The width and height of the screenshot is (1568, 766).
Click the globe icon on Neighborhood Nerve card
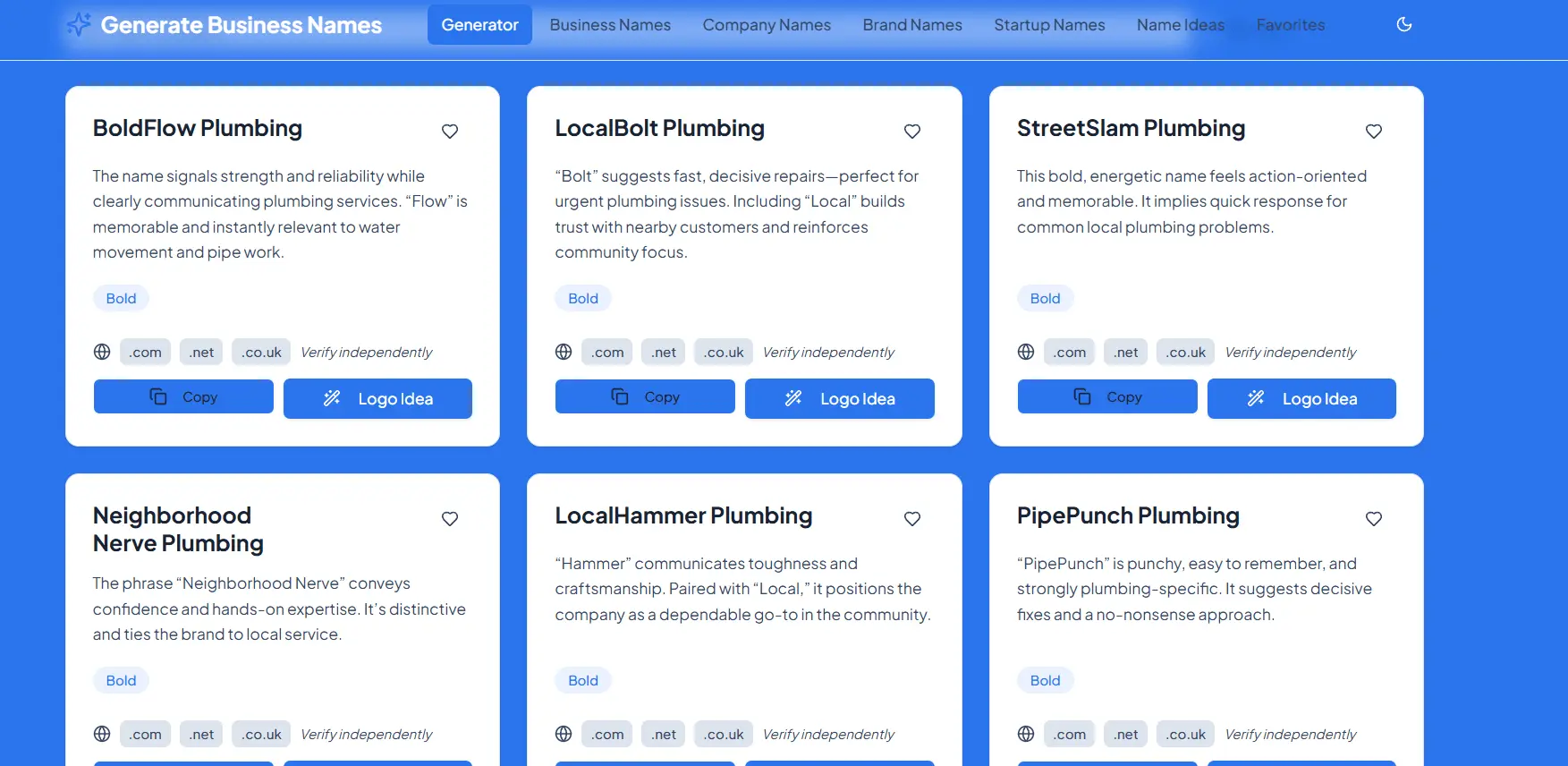click(x=102, y=734)
